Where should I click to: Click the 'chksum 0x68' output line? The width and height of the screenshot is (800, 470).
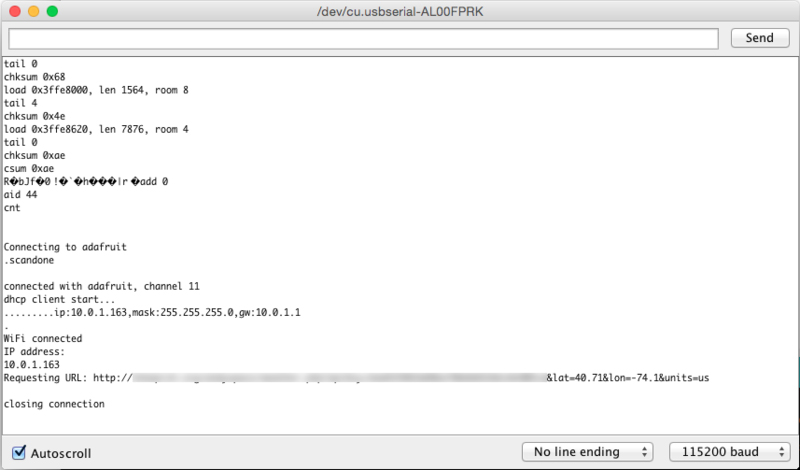tap(35, 77)
